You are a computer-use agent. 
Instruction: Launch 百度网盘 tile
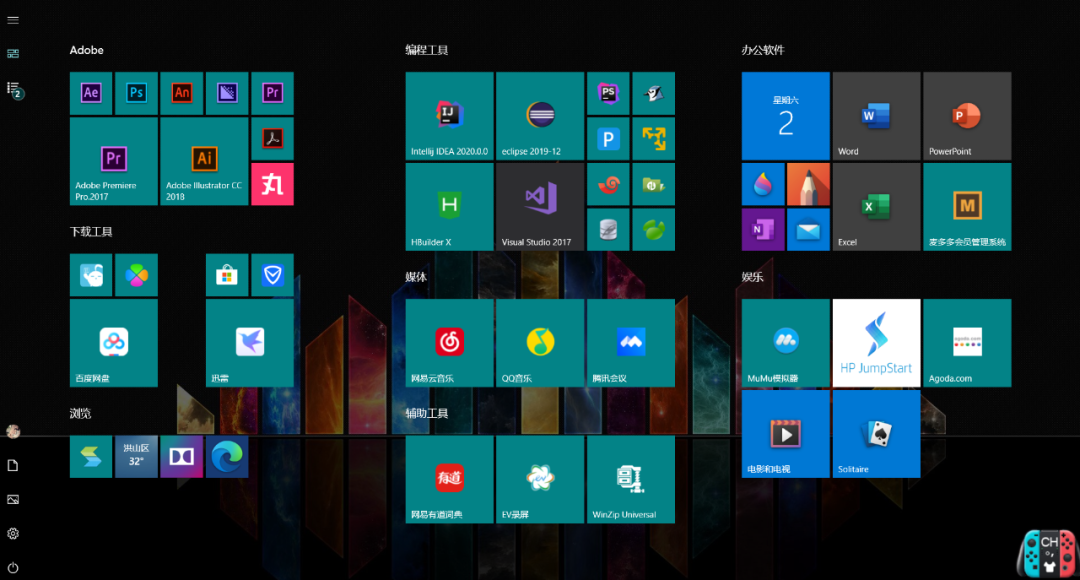click(114, 343)
